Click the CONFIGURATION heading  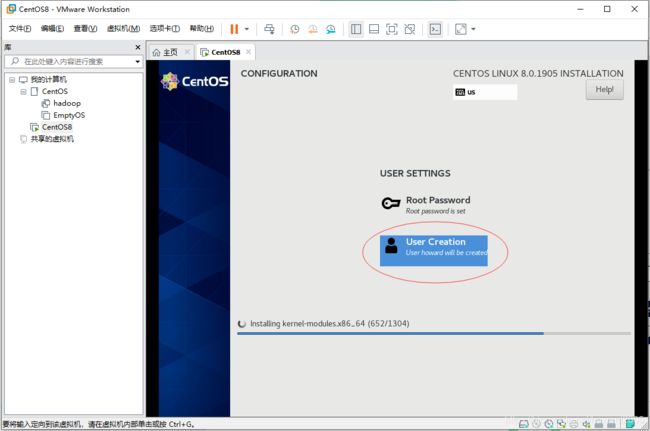279,73
